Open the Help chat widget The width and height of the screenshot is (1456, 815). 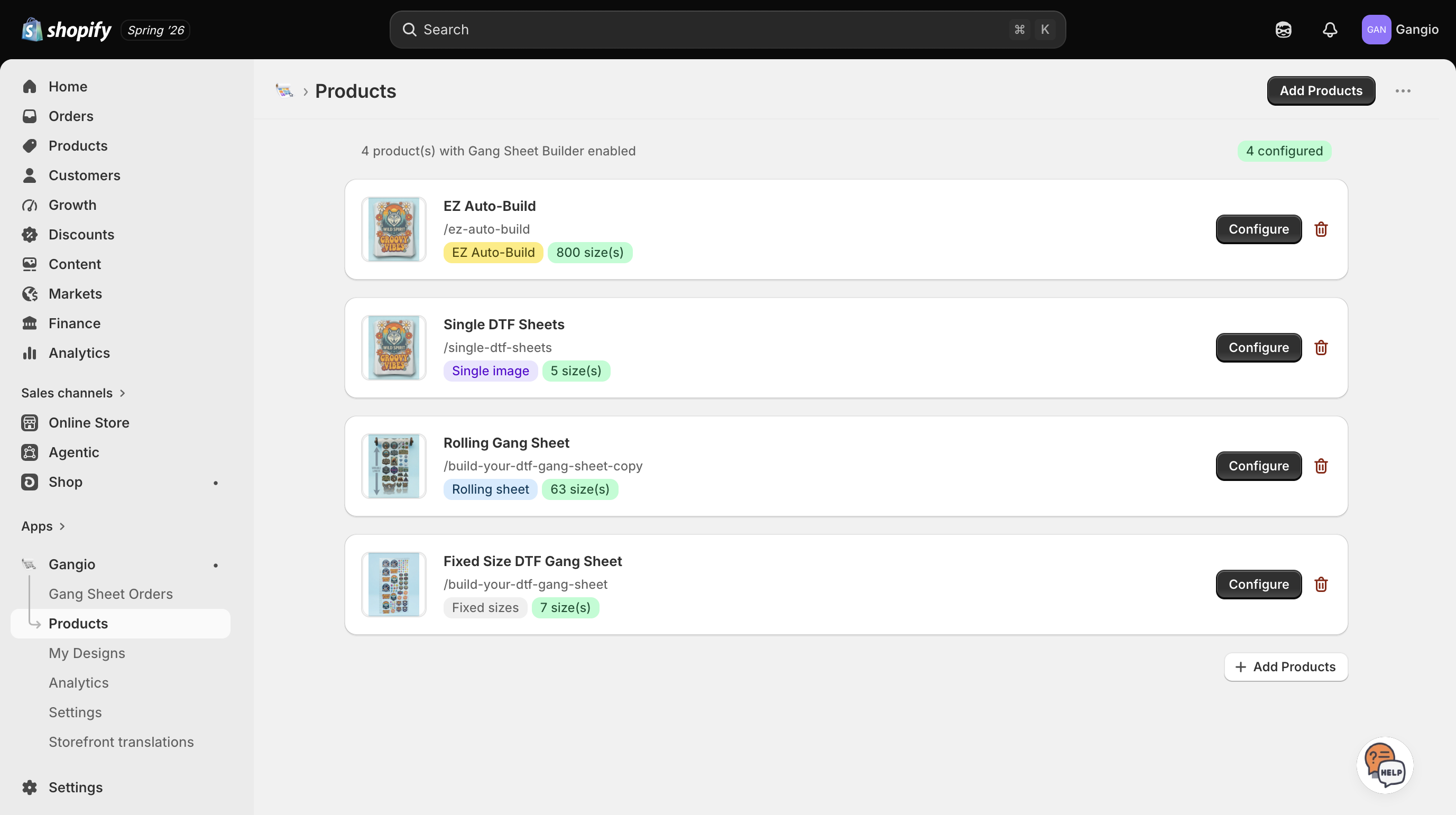(1384, 765)
